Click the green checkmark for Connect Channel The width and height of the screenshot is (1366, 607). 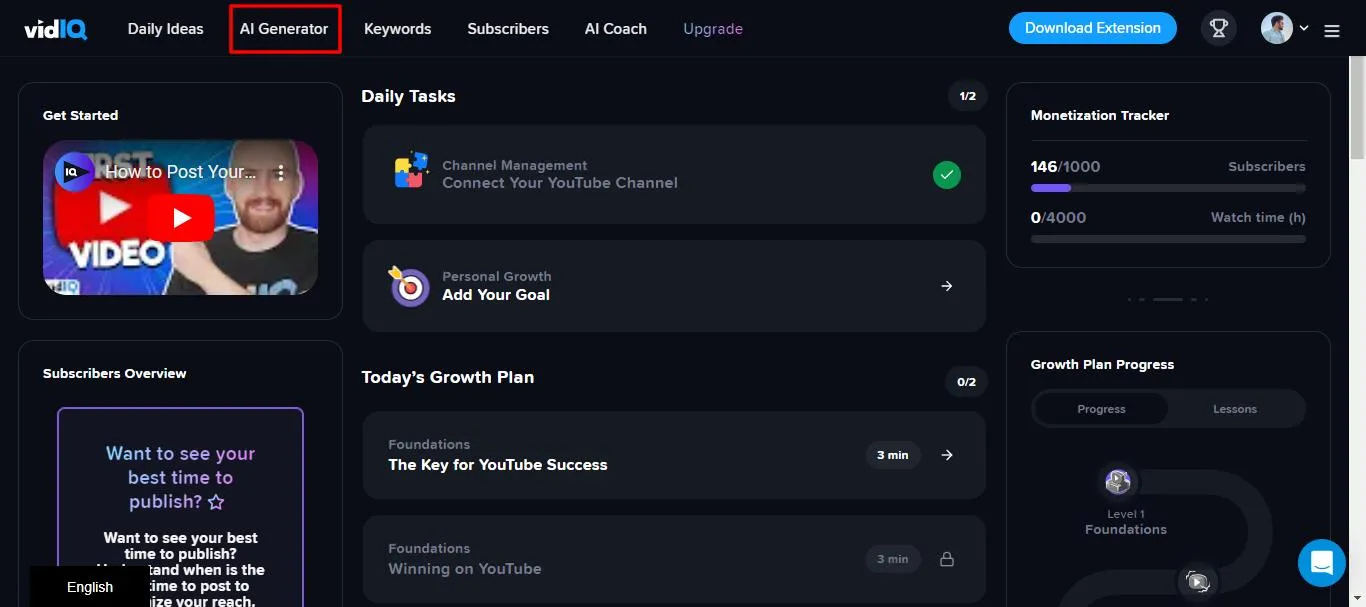pos(946,176)
